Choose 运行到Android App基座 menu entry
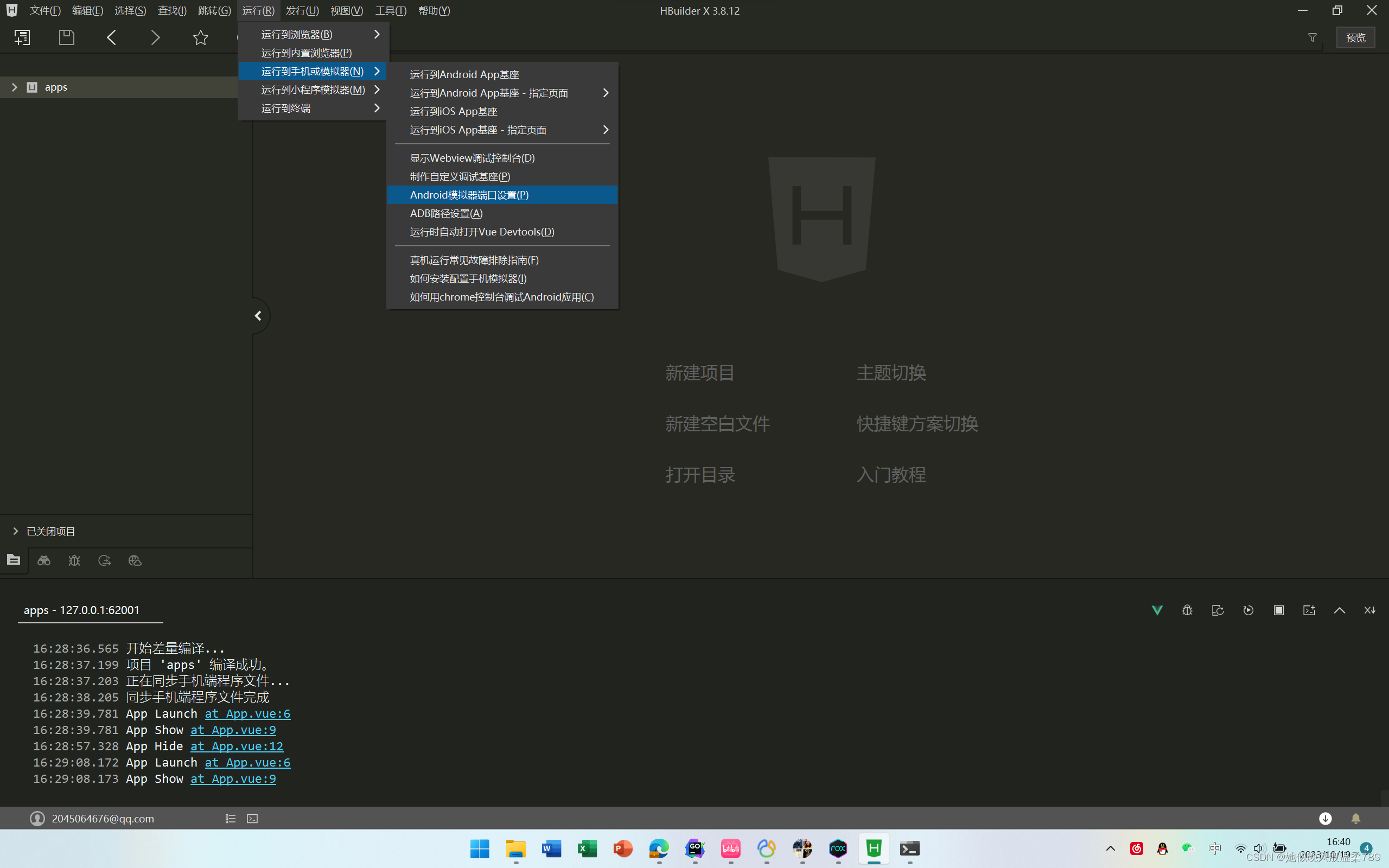The width and height of the screenshot is (1389, 868). click(502, 75)
